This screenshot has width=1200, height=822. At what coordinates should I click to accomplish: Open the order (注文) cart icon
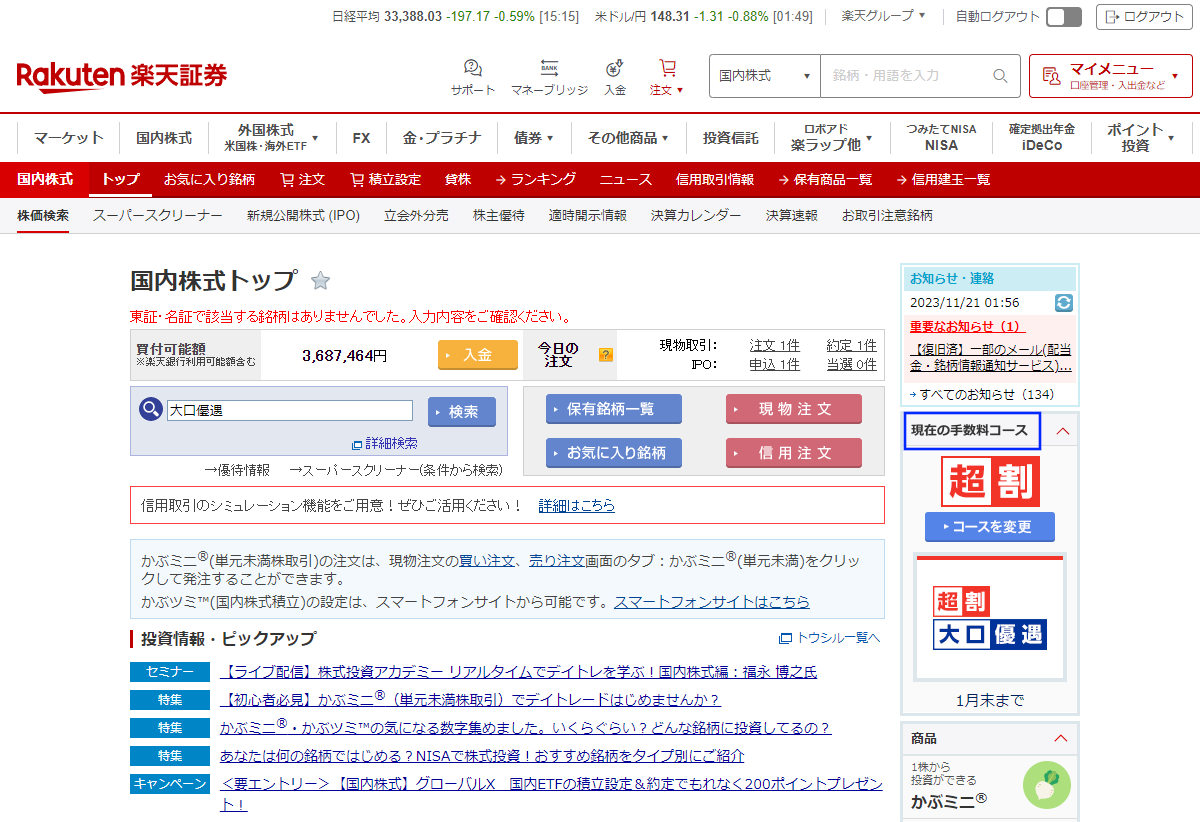[x=667, y=69]
